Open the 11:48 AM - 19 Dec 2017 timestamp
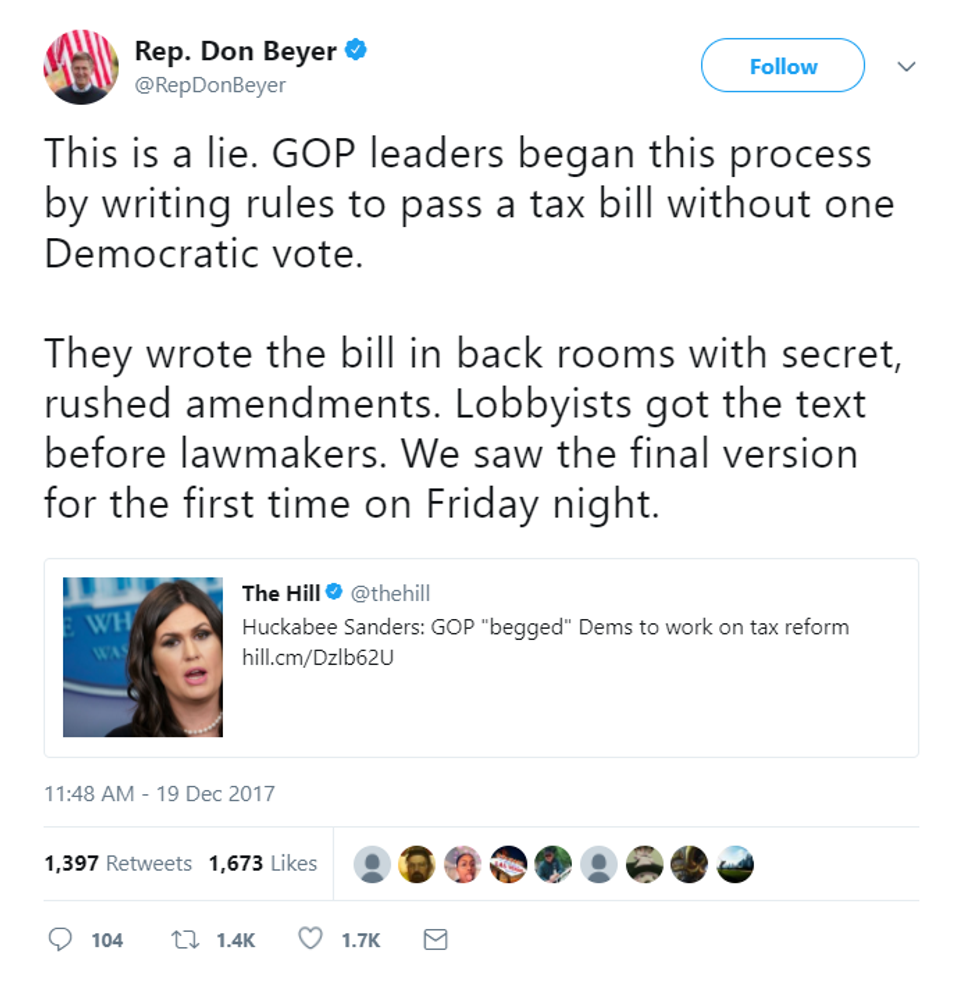This screenshot has width=980, height=986. (159, 794)
